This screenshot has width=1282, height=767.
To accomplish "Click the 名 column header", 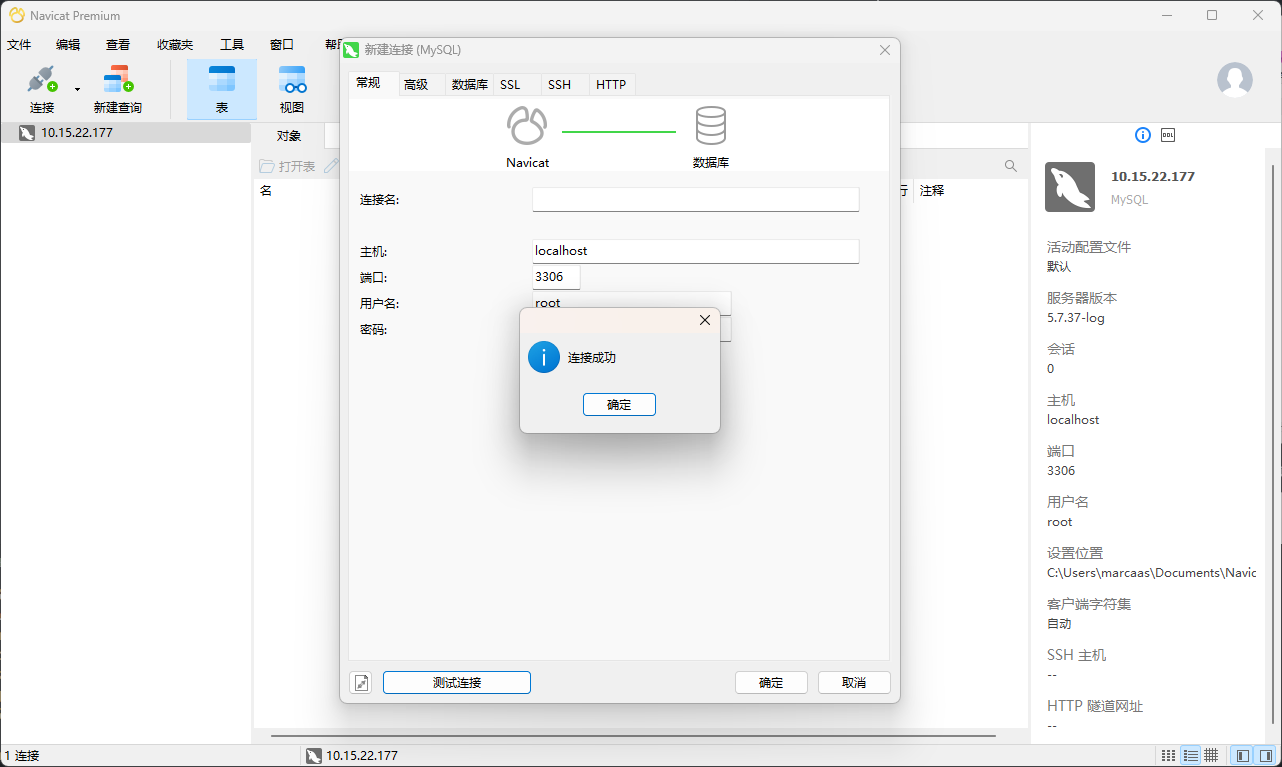I will (266, 190).
